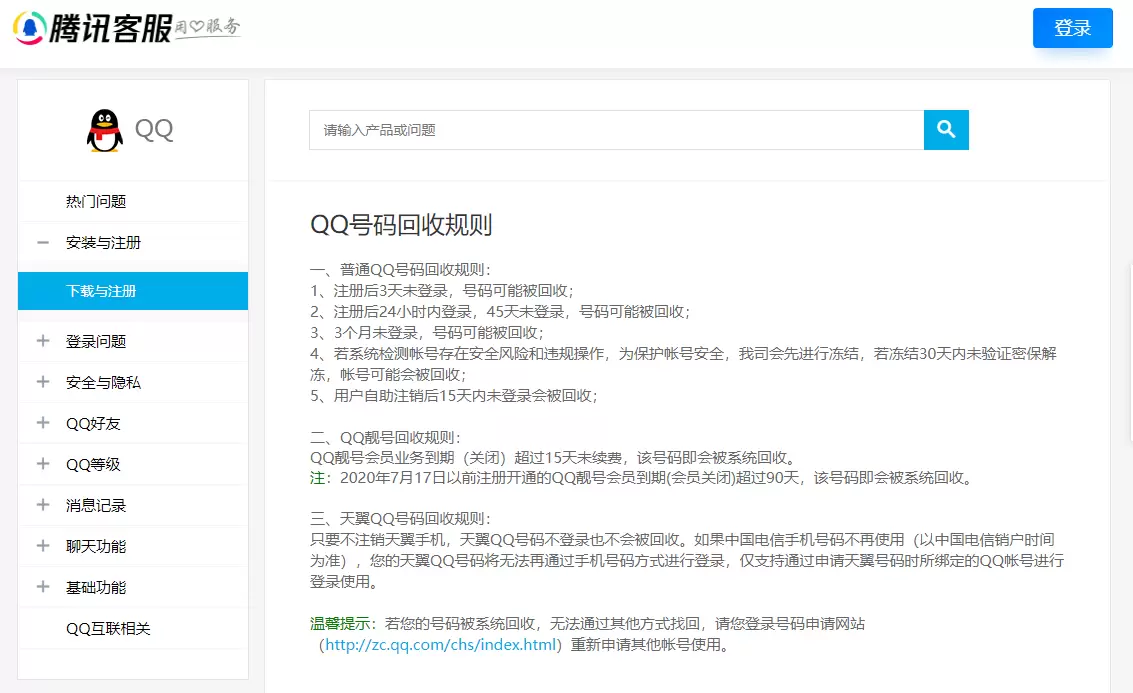Click the 用心服务 slogan text

[x=207, y=27]
